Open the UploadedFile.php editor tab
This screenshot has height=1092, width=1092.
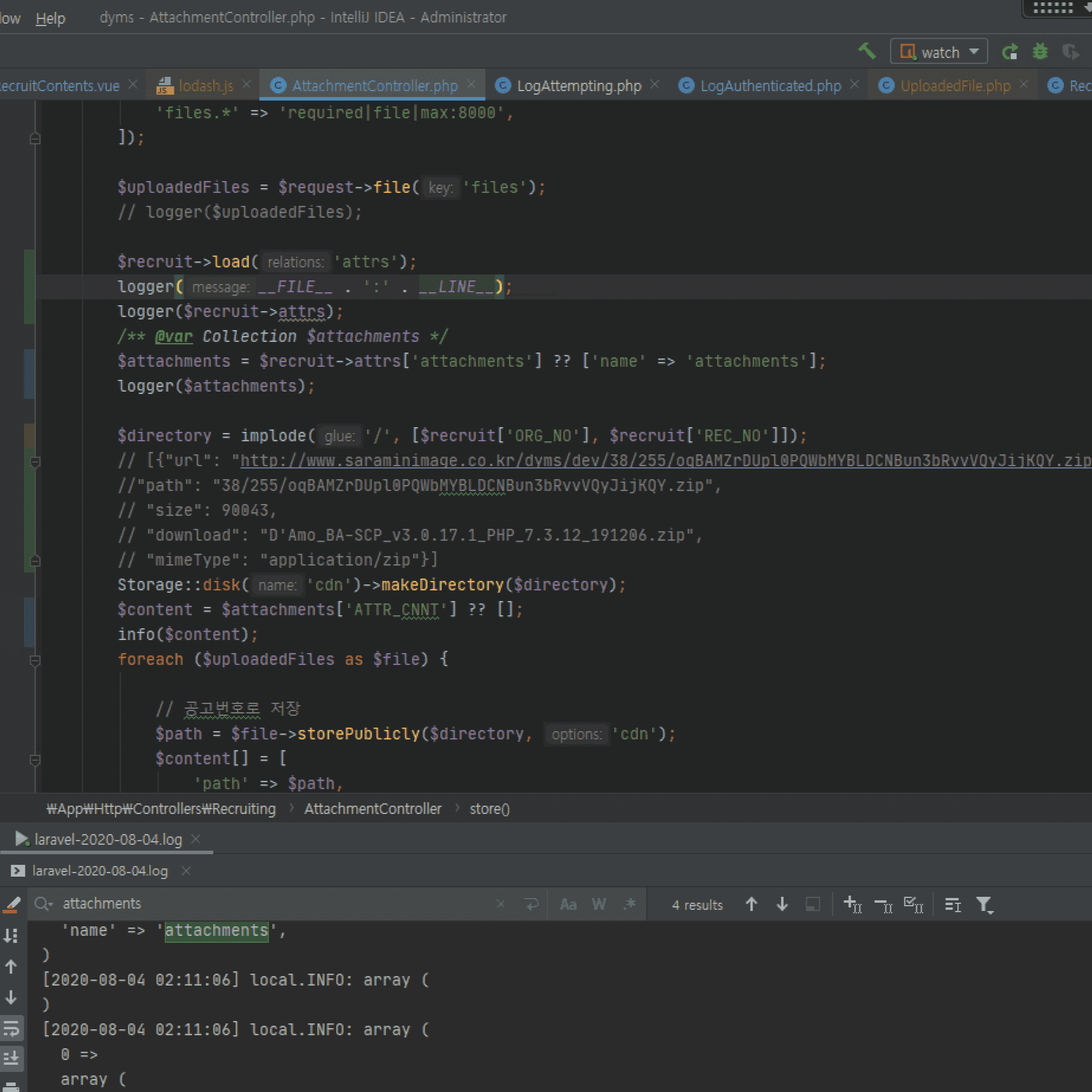[x=954, y=86]
